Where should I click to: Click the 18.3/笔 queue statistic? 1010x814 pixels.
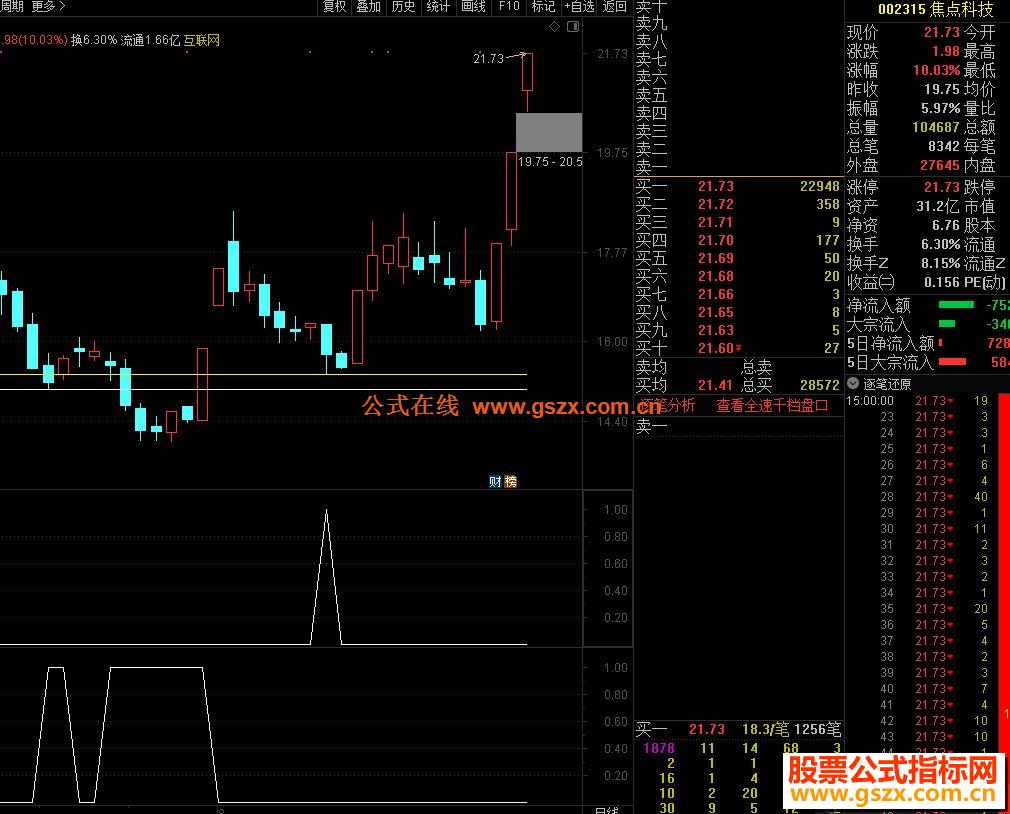click(x=765, y=729)
